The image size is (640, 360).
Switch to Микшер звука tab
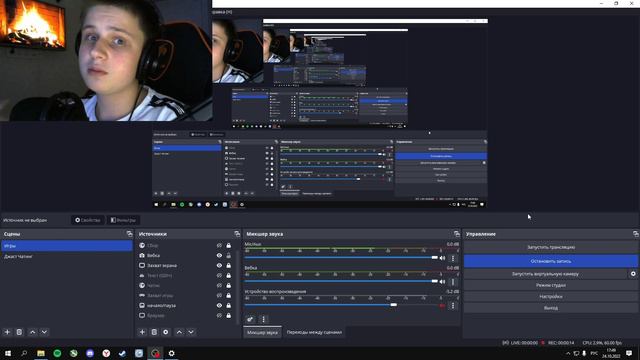(x=262, y=332)
